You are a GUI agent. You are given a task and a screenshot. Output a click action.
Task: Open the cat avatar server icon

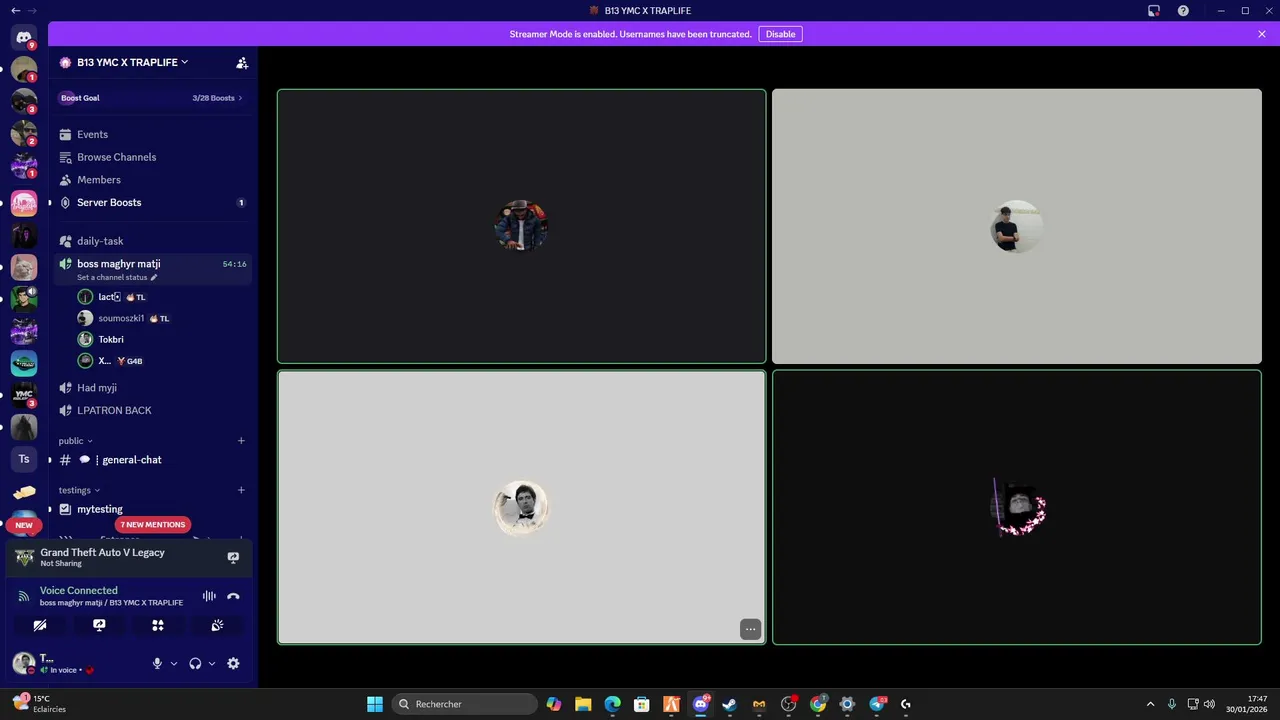click(24, 267)
